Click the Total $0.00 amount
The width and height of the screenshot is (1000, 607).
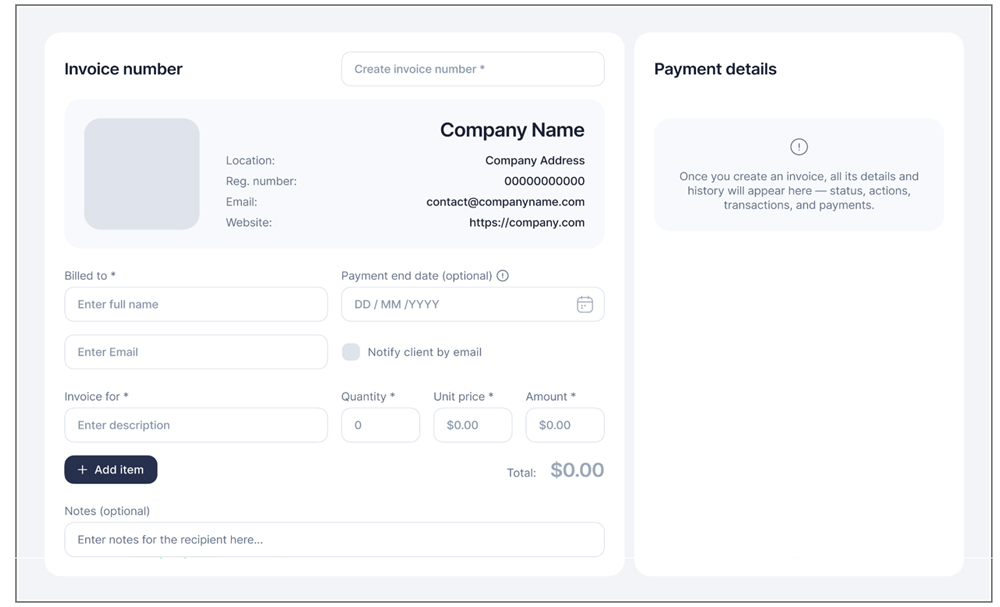click(576, 469)
